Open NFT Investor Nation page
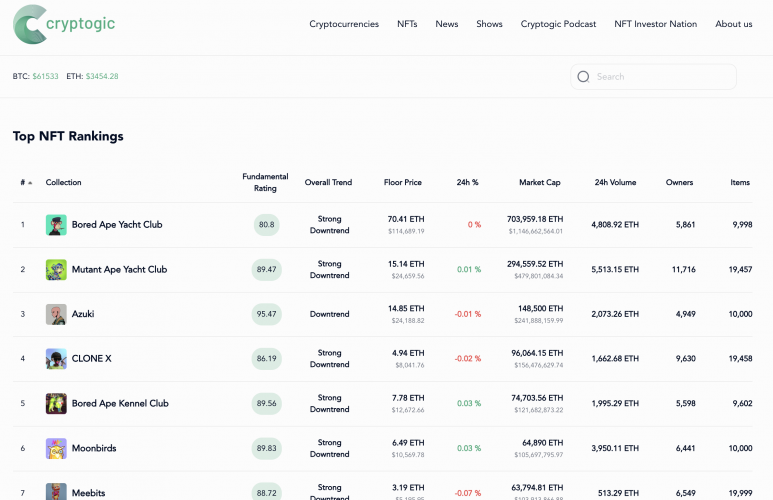Image resolution: width=773 pixels, height=500 pixels. (655, 24)
